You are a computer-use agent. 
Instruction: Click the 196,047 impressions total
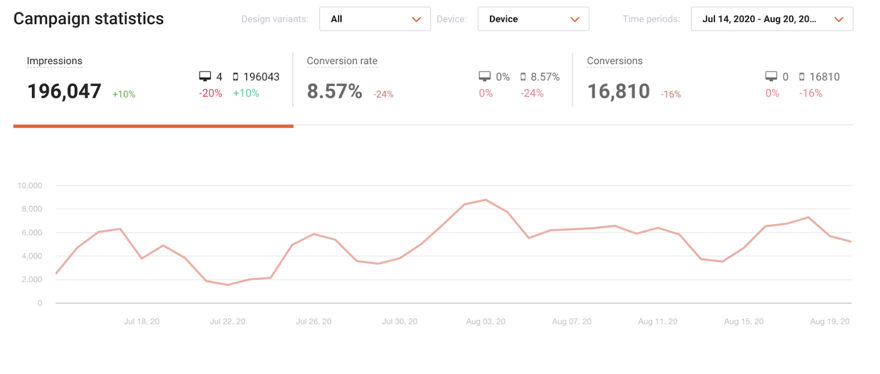click(x=64, y=92)
